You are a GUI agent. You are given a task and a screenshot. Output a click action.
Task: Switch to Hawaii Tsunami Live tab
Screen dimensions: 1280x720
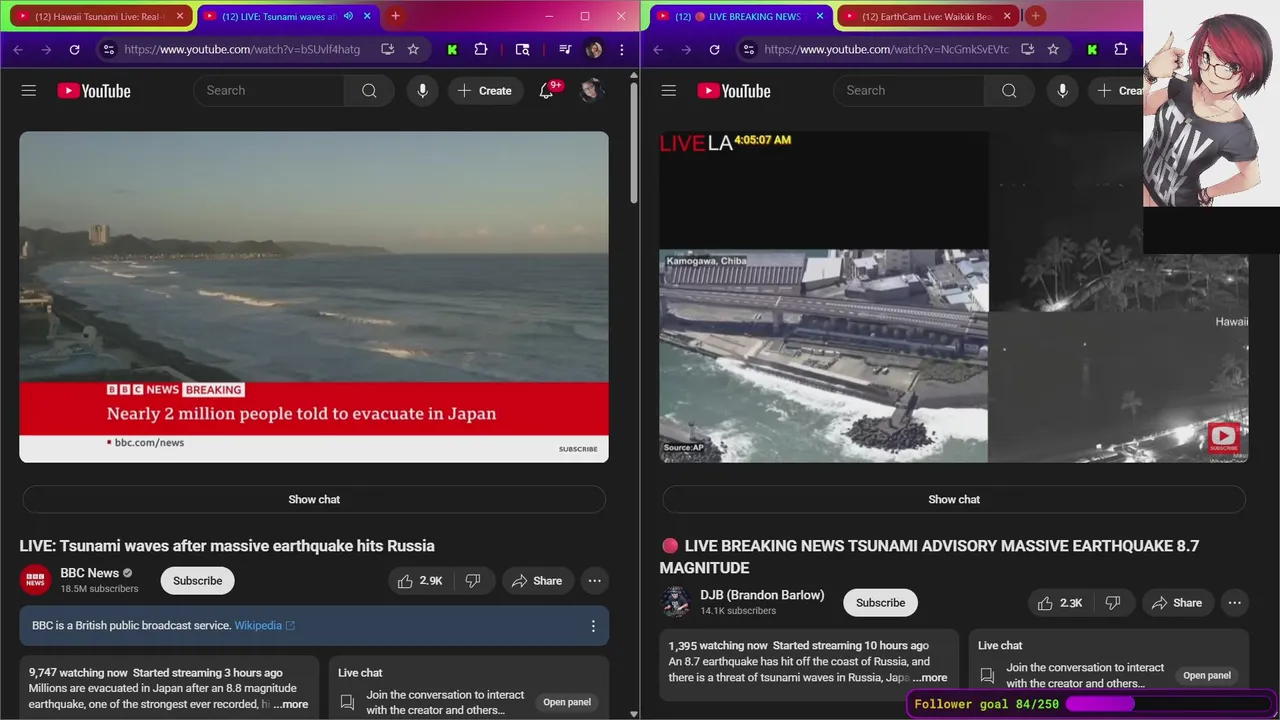[100, 16]
